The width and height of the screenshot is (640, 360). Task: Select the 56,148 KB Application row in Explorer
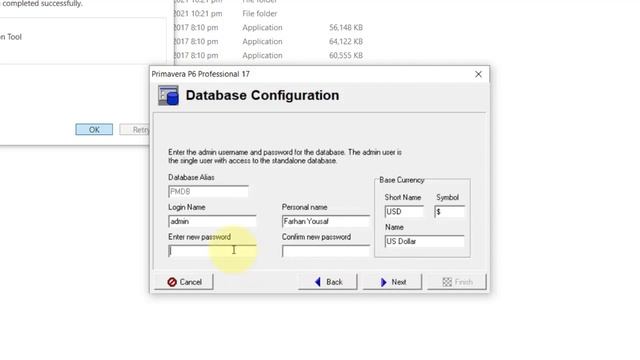[x=269, y=28]
